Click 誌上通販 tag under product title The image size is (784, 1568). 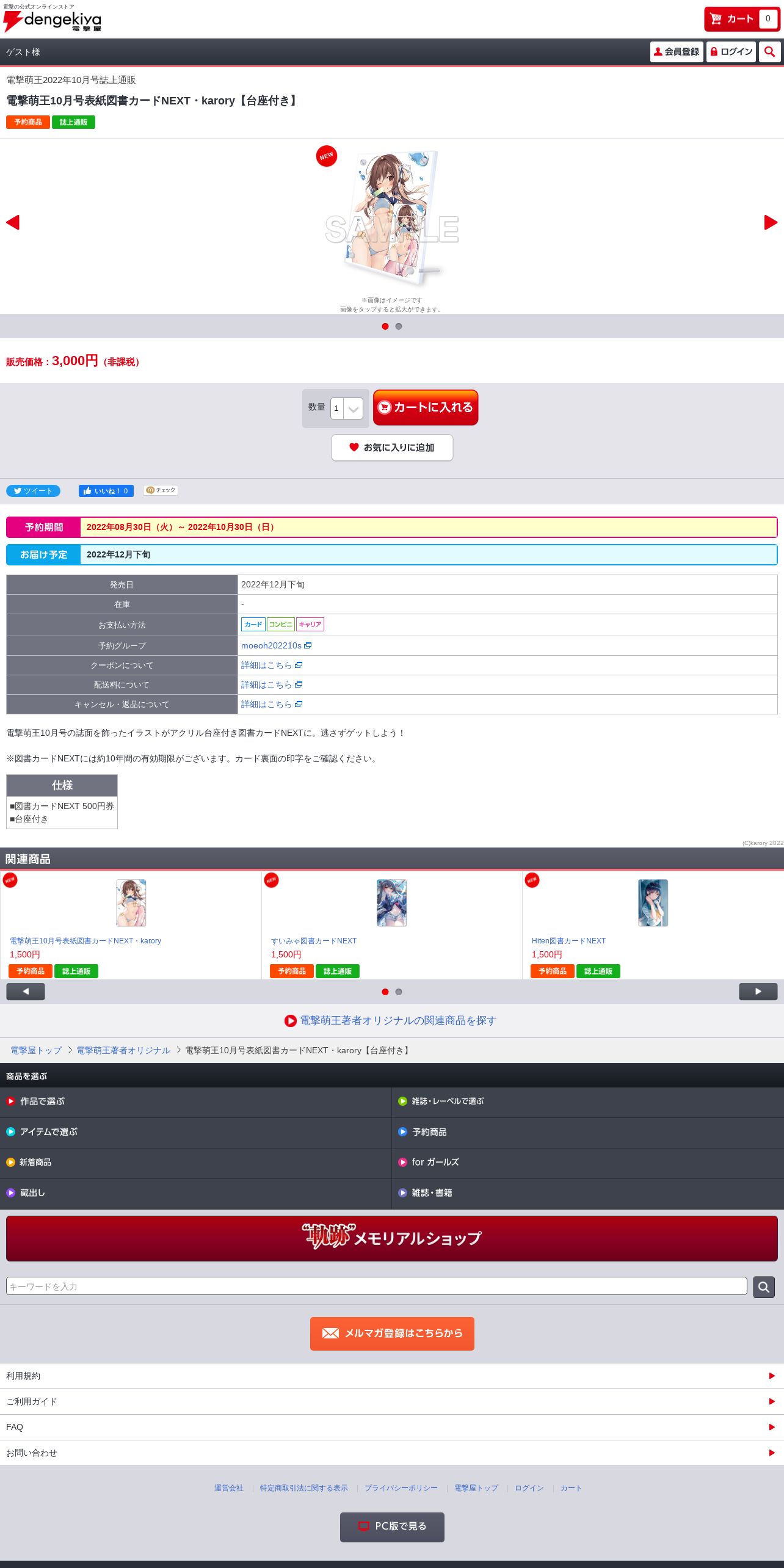coord(73,122)
